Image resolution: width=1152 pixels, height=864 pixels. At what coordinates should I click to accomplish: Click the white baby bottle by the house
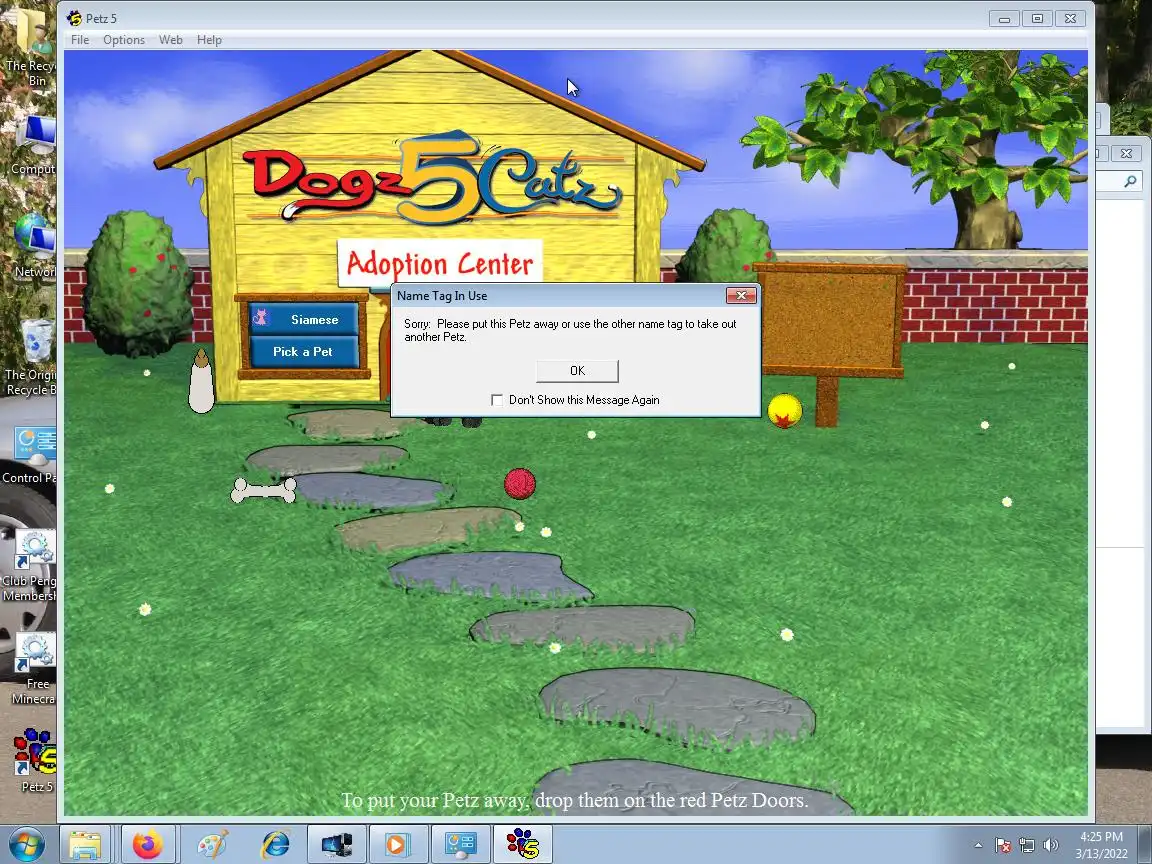[201, 381]
